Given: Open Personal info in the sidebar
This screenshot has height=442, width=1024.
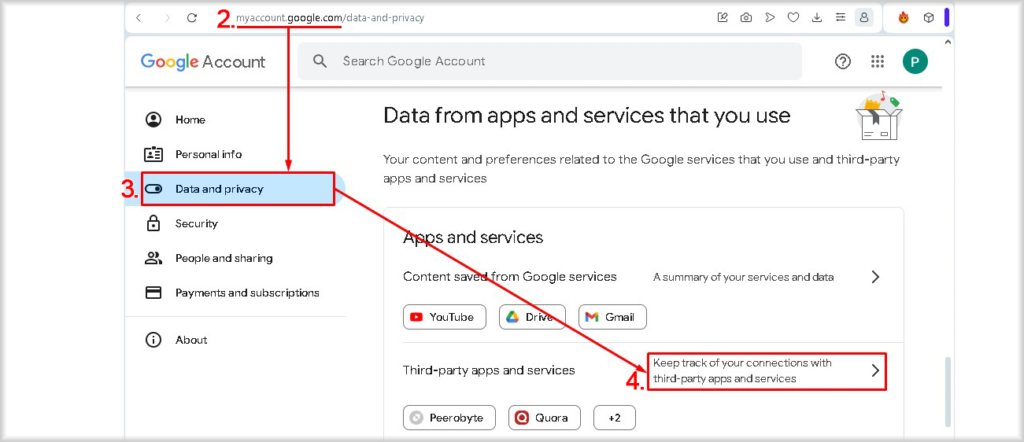Looking at the screenshot, I should coord(235,155).
